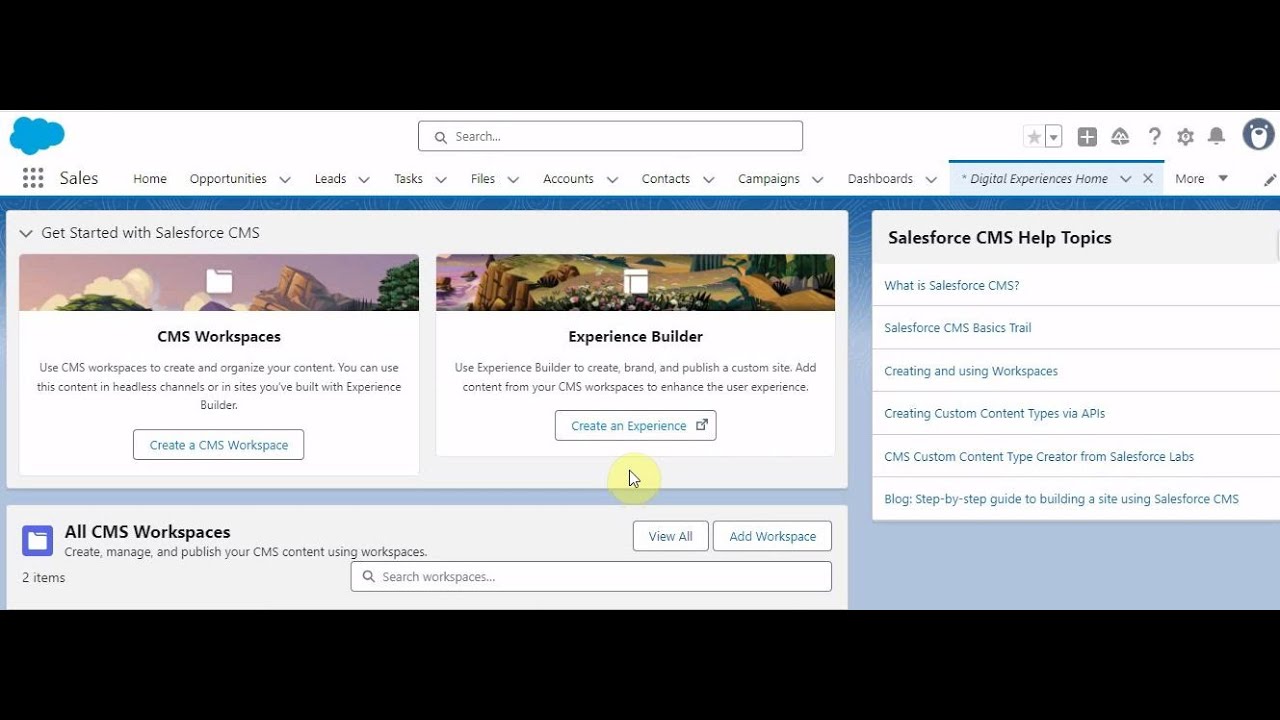Close the Digital Experiences Home tab
Image resolution: width=1280 pixels, height=720 pixels.
point(1148,179)
